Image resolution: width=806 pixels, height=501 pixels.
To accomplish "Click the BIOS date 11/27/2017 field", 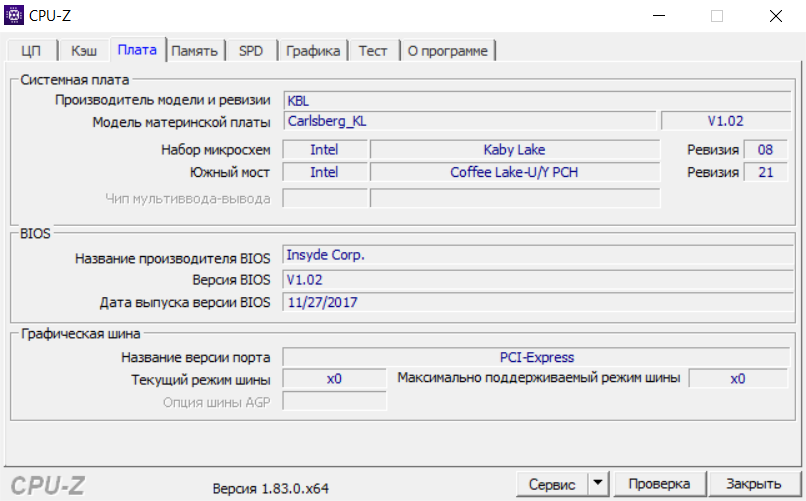I will [538, 302].
